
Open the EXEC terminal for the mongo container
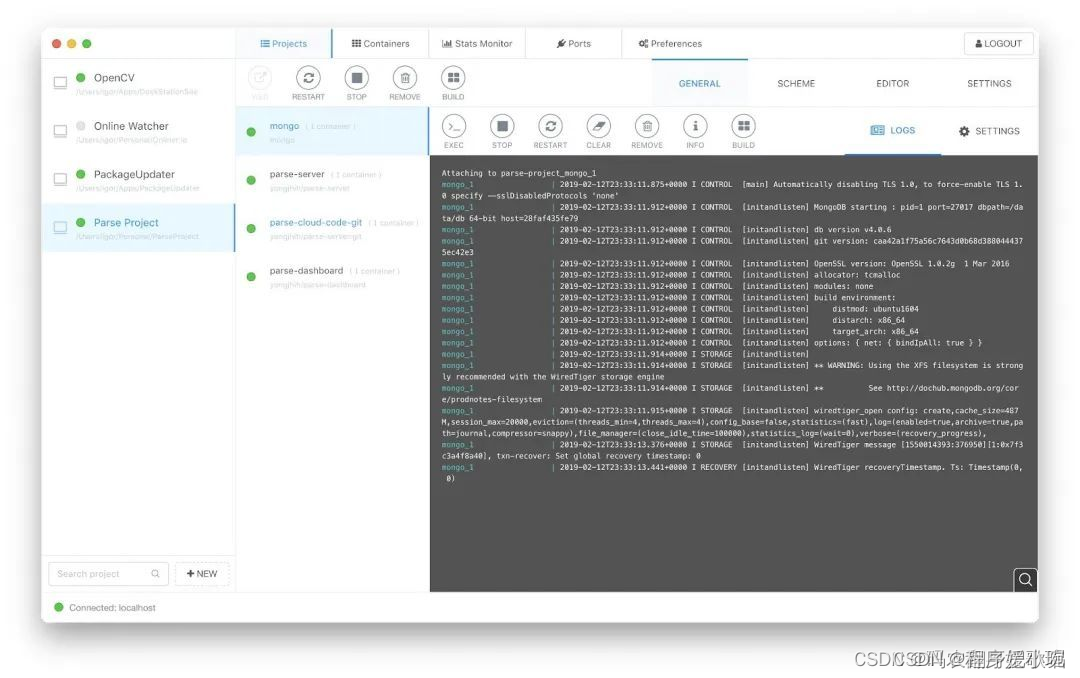[453, 128]
